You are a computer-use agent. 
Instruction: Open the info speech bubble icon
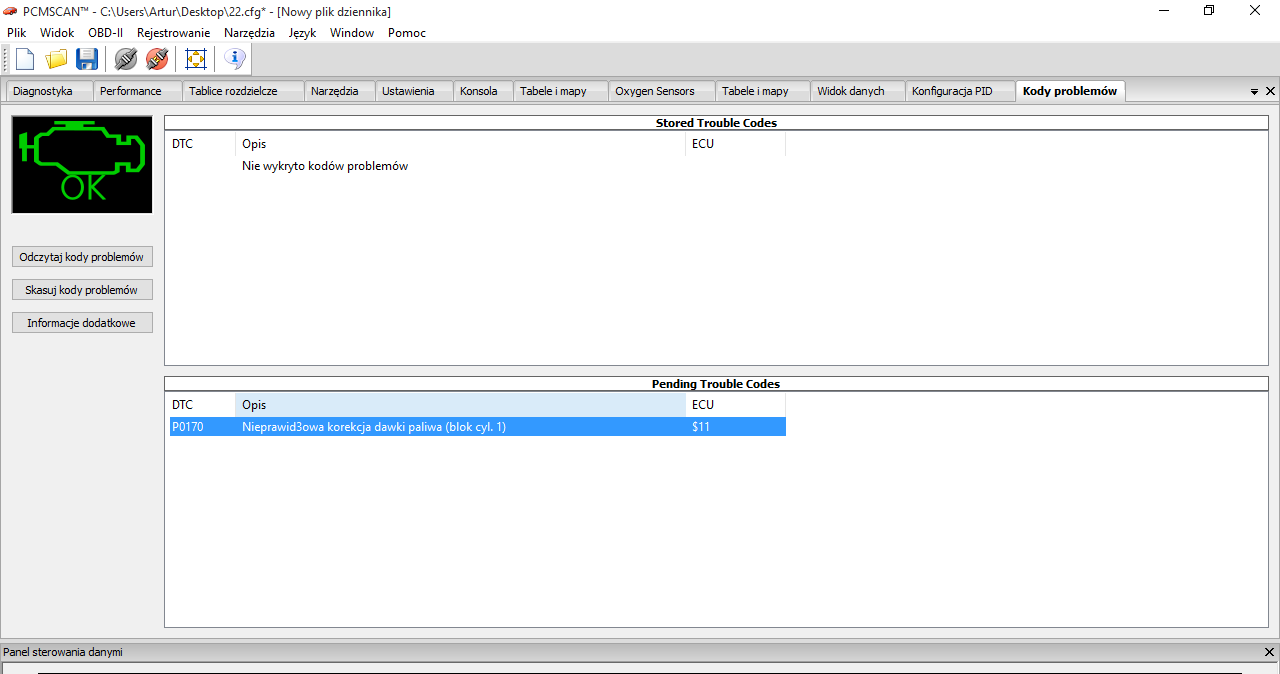234,60
